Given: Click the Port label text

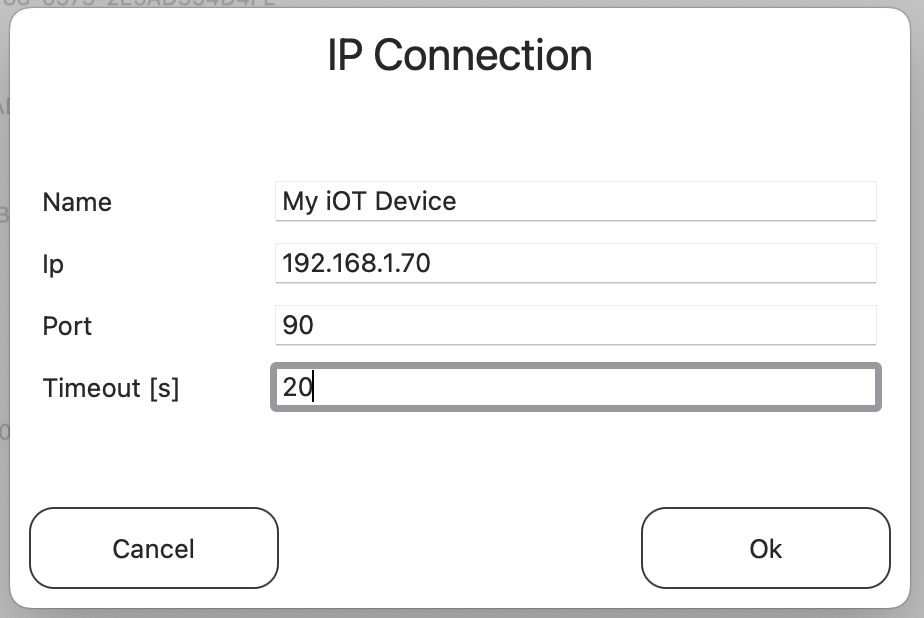Looking at the screenshot, I should pos(66,325).
